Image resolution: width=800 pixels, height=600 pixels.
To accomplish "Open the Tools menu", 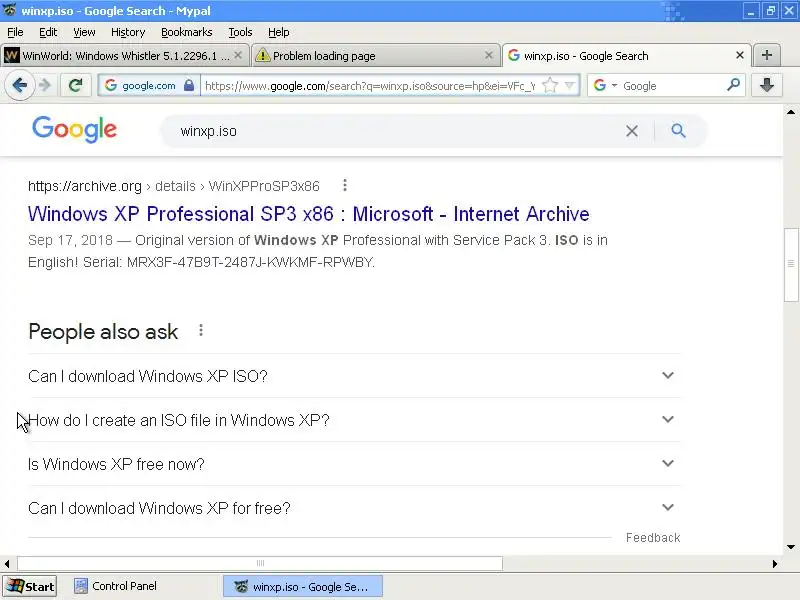I will [x=240, y=32].
